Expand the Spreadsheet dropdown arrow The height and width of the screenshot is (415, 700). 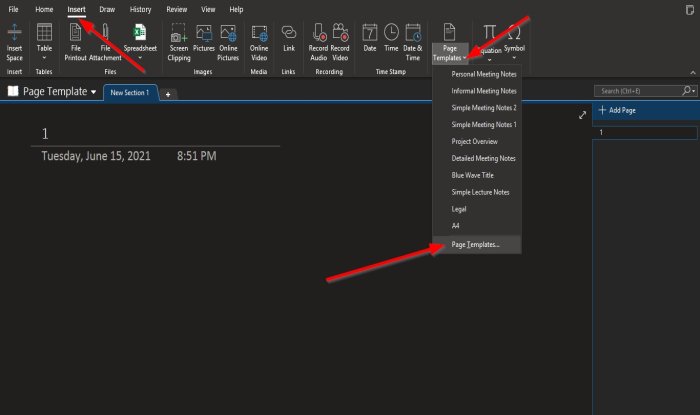[140, 58]
